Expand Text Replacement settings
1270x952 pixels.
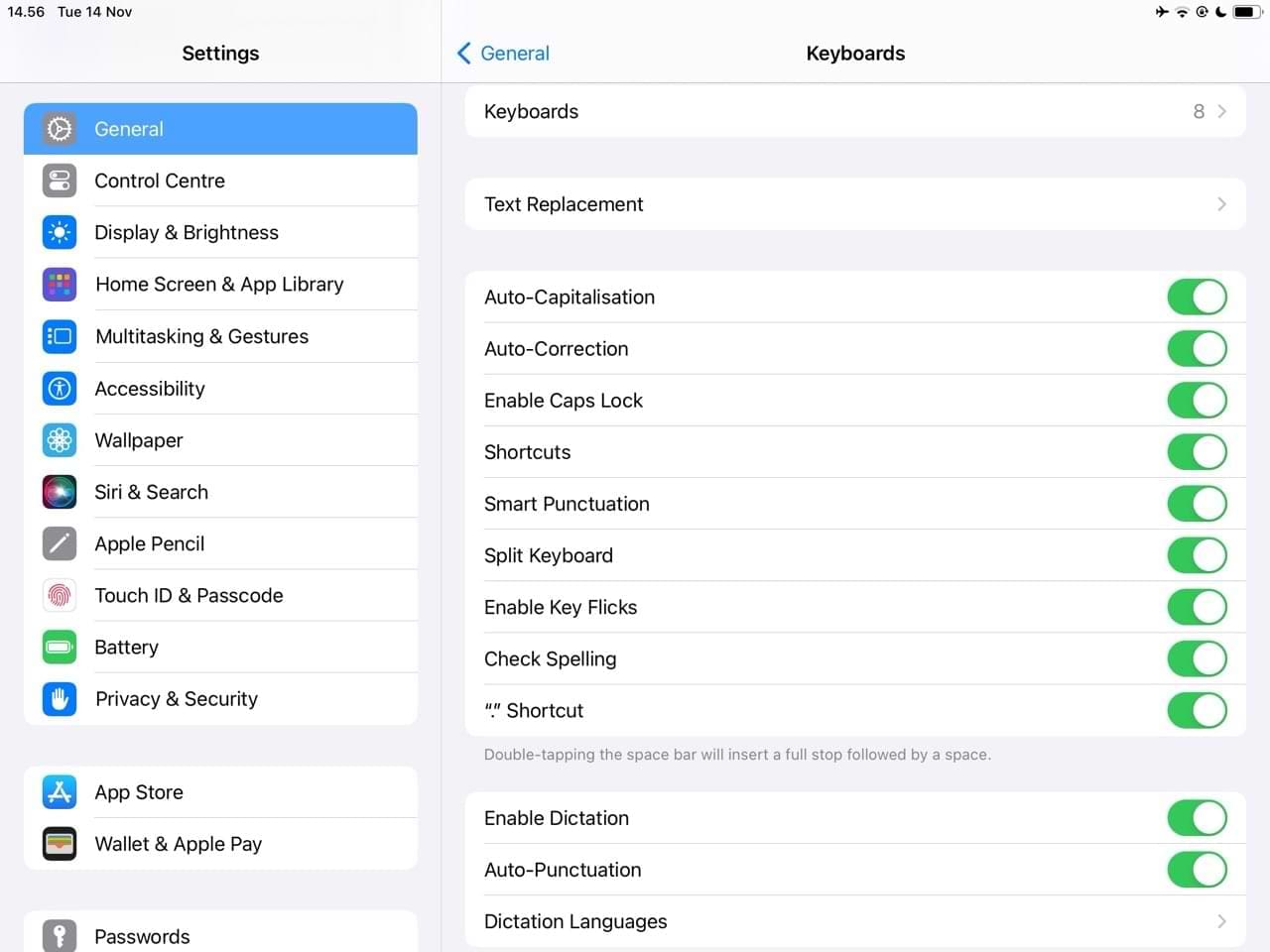(x=854, y=204)
